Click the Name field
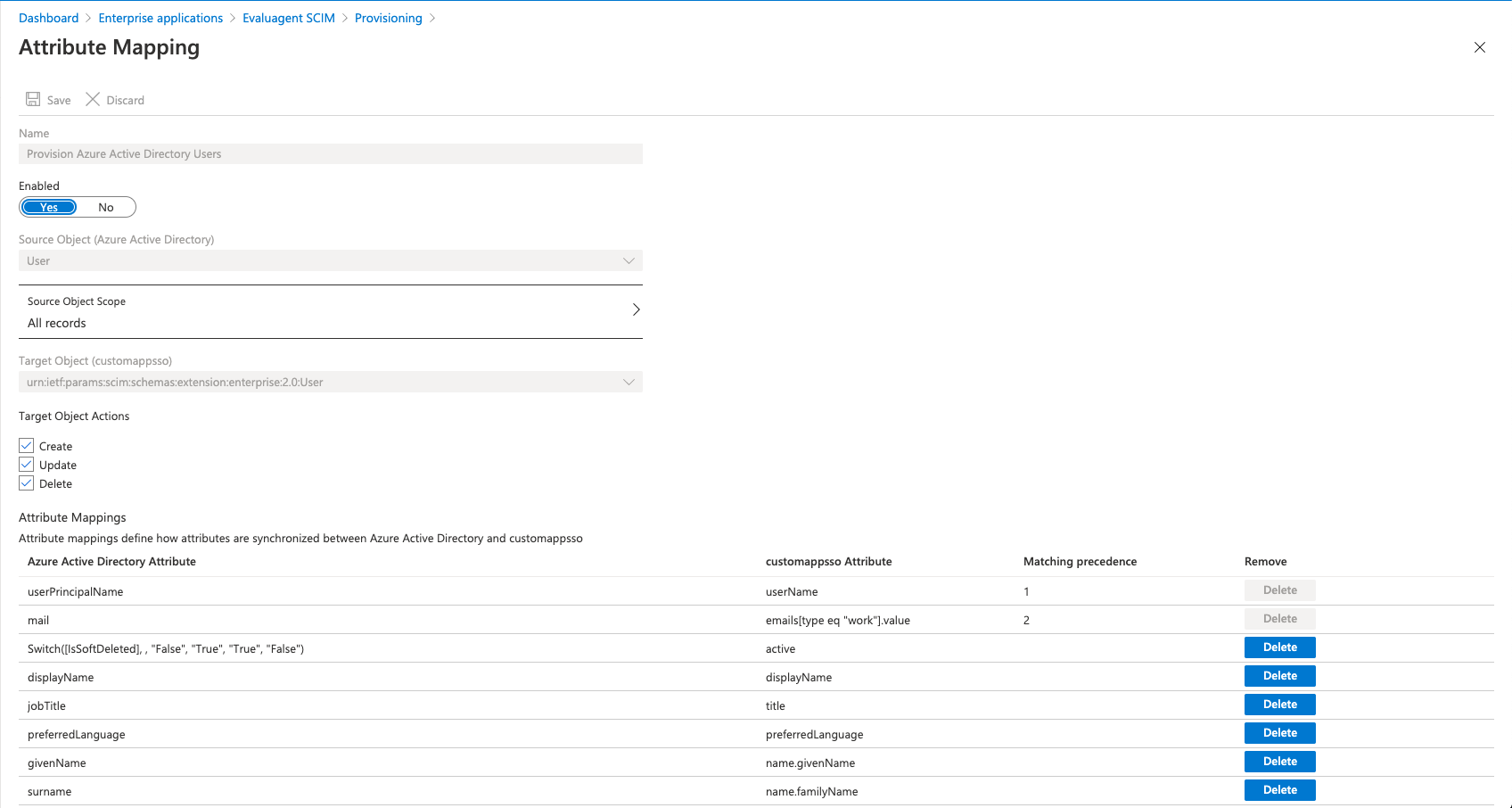1512x808 pixels. pos(331,153)
